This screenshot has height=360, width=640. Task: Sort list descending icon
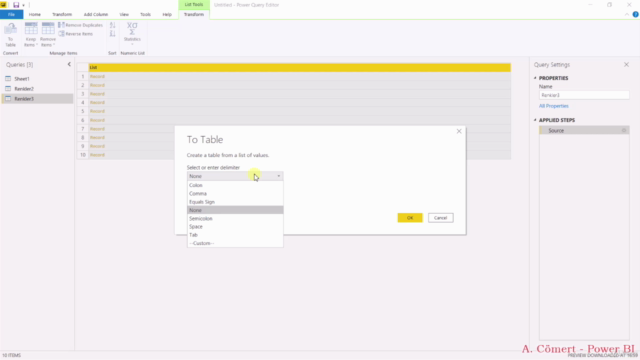pos(113,34)
